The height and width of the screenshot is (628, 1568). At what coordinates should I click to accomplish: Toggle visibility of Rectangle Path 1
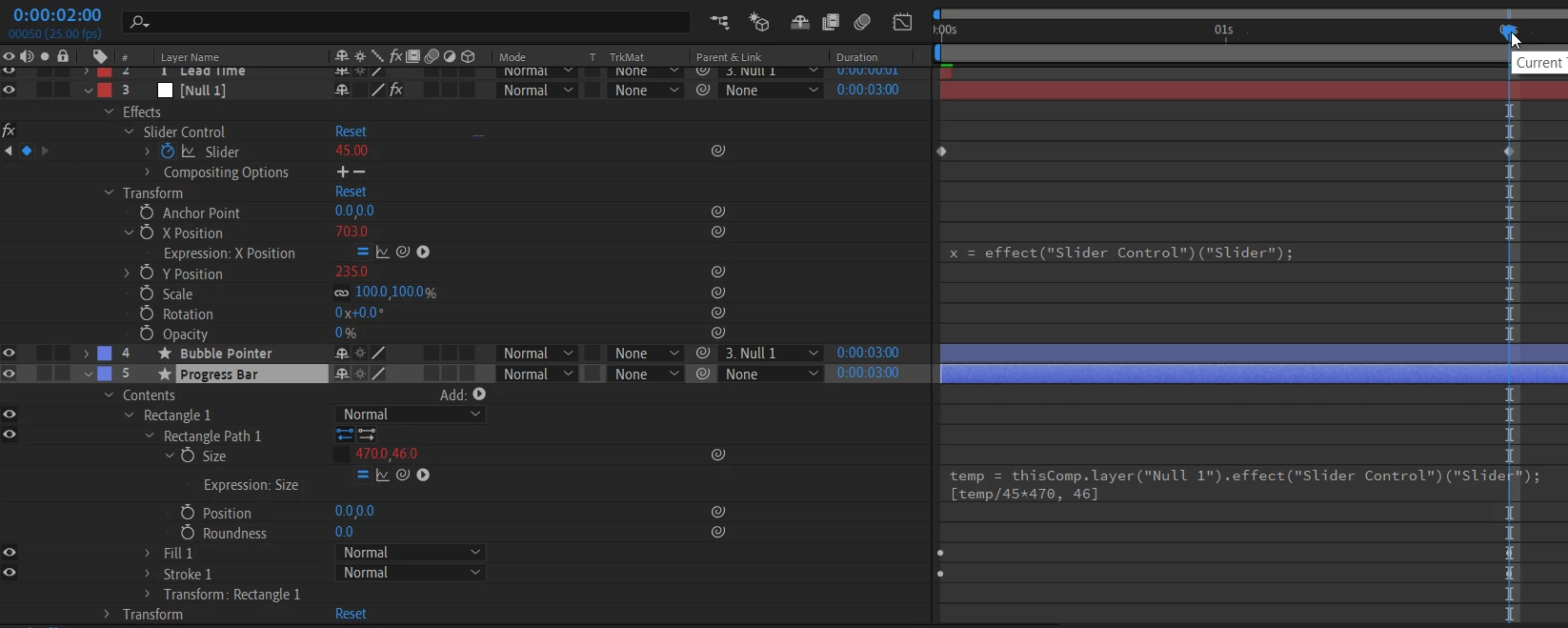[10, 435]
